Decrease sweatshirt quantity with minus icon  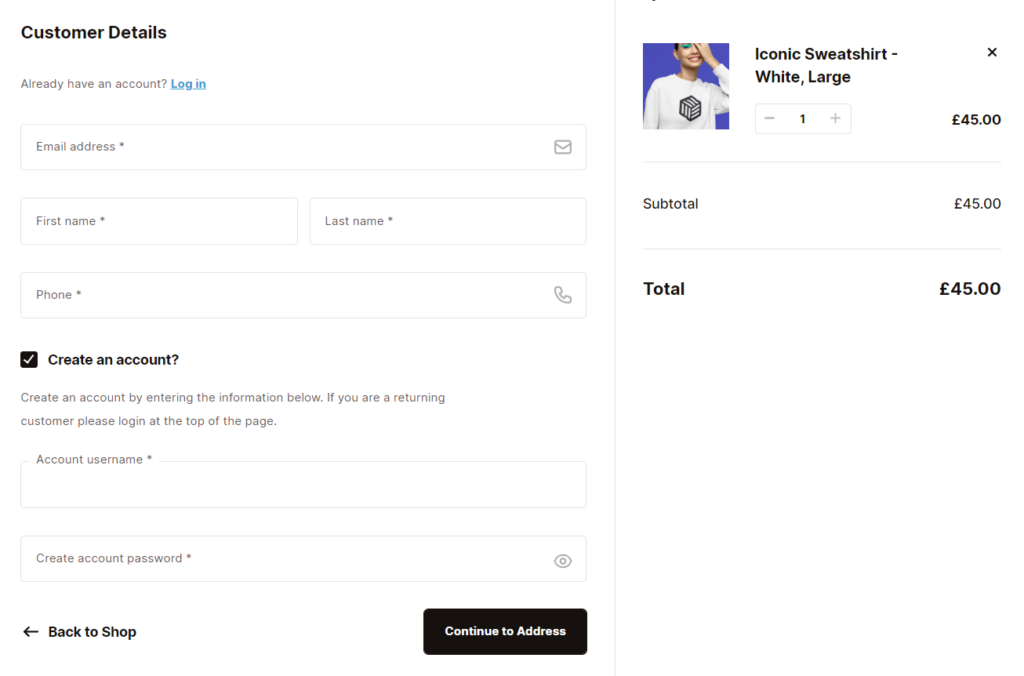pyautogui.click(x=770, y=119)
